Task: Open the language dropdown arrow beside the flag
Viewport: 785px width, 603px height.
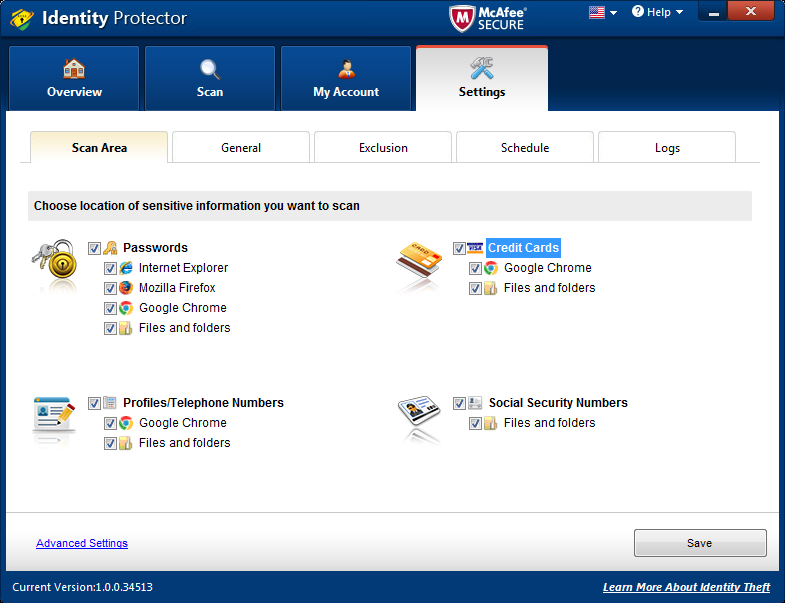Action: tap(613, 13)
